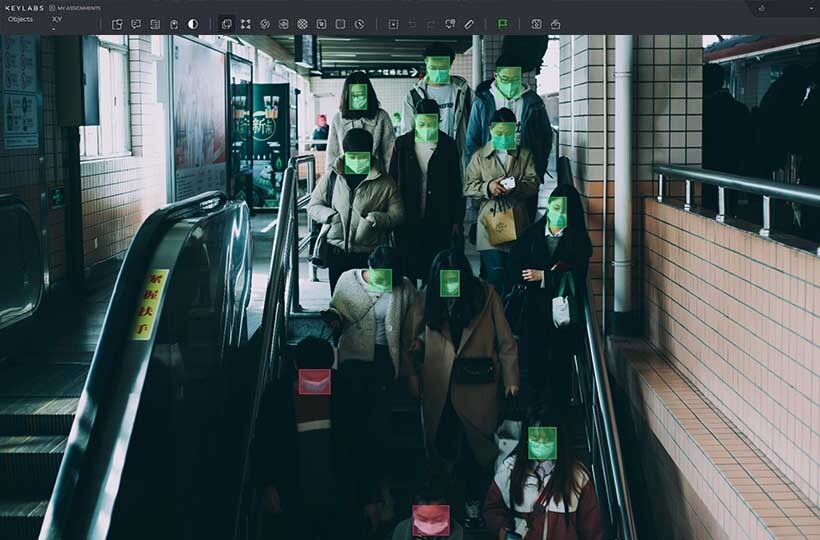Click the green flag icon
The height and width of the screenshot is (540, 820).
tap(502, 24)
